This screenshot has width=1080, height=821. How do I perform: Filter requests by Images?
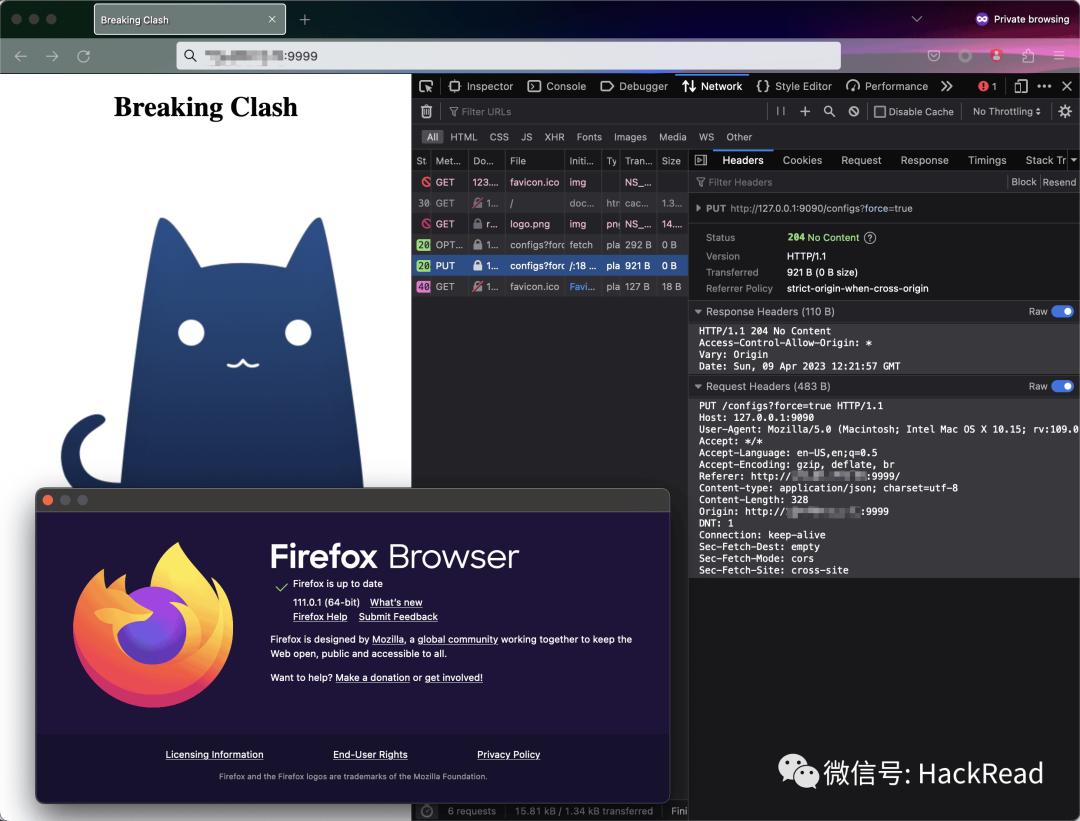pos(630,137)
